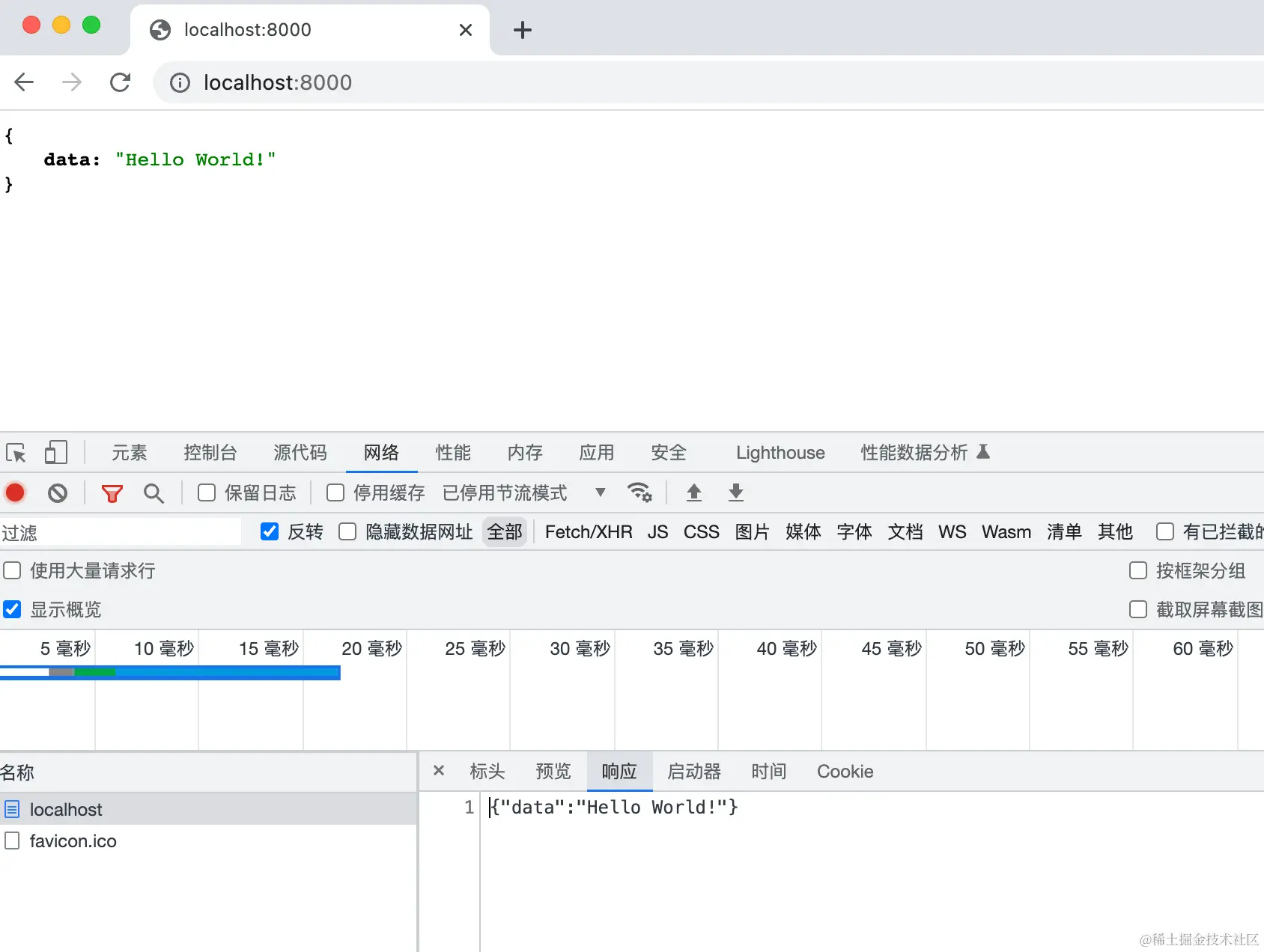
Task: Show the 时间 tab of the request
Action: (769, 772)
